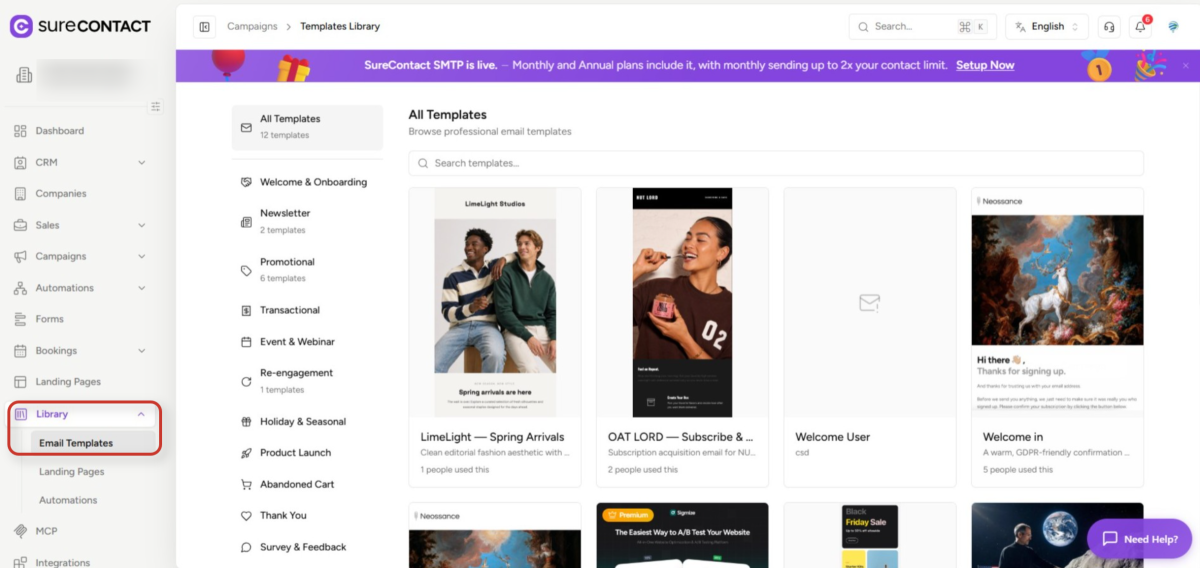1200x568 pixels.
Task: Click the SureContact logo icon
Action: (x=21, y=26)
